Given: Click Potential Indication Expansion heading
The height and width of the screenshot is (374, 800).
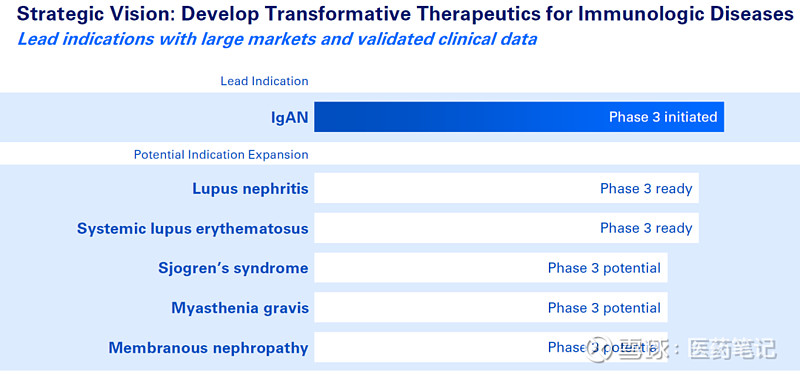Looking at the screenshot, I should 221,154.
